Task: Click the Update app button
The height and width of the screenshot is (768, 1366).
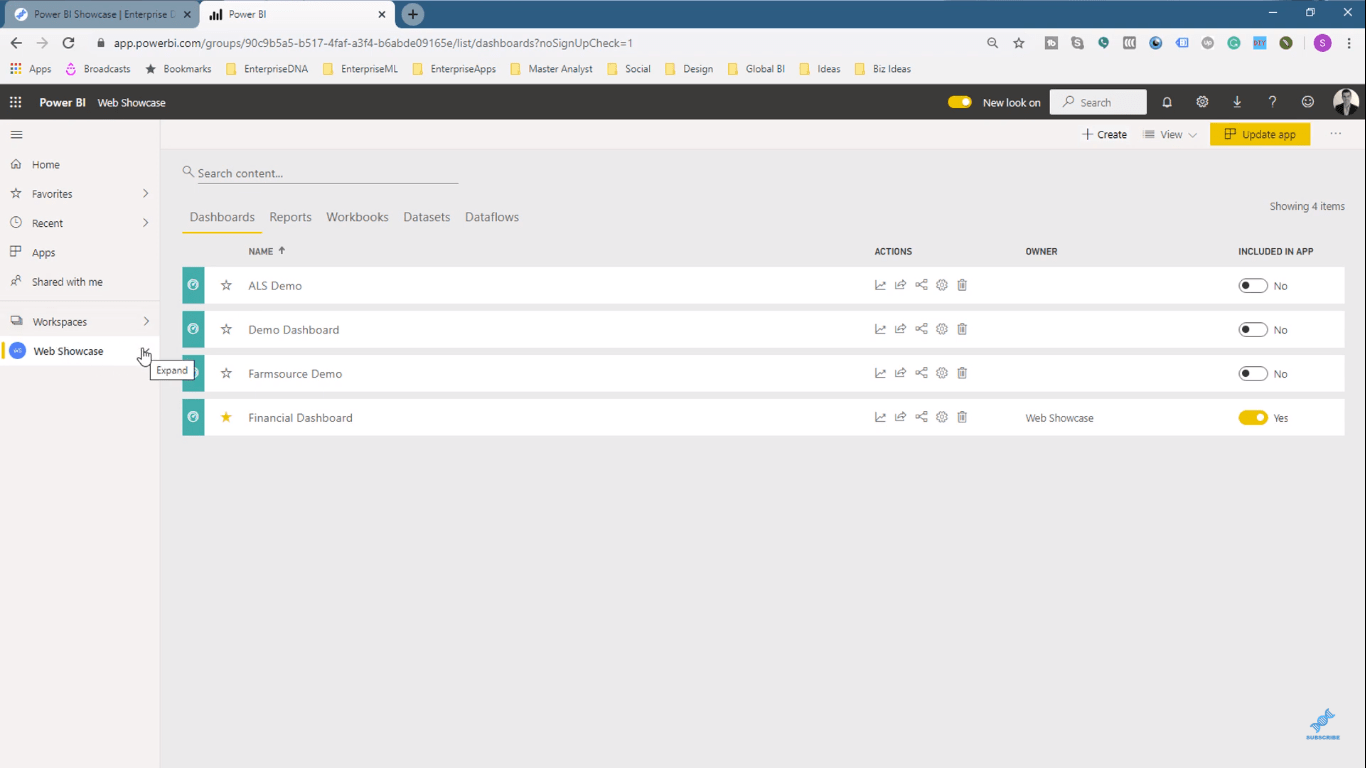Action: pyautogui.click(x=1260, y=134)
